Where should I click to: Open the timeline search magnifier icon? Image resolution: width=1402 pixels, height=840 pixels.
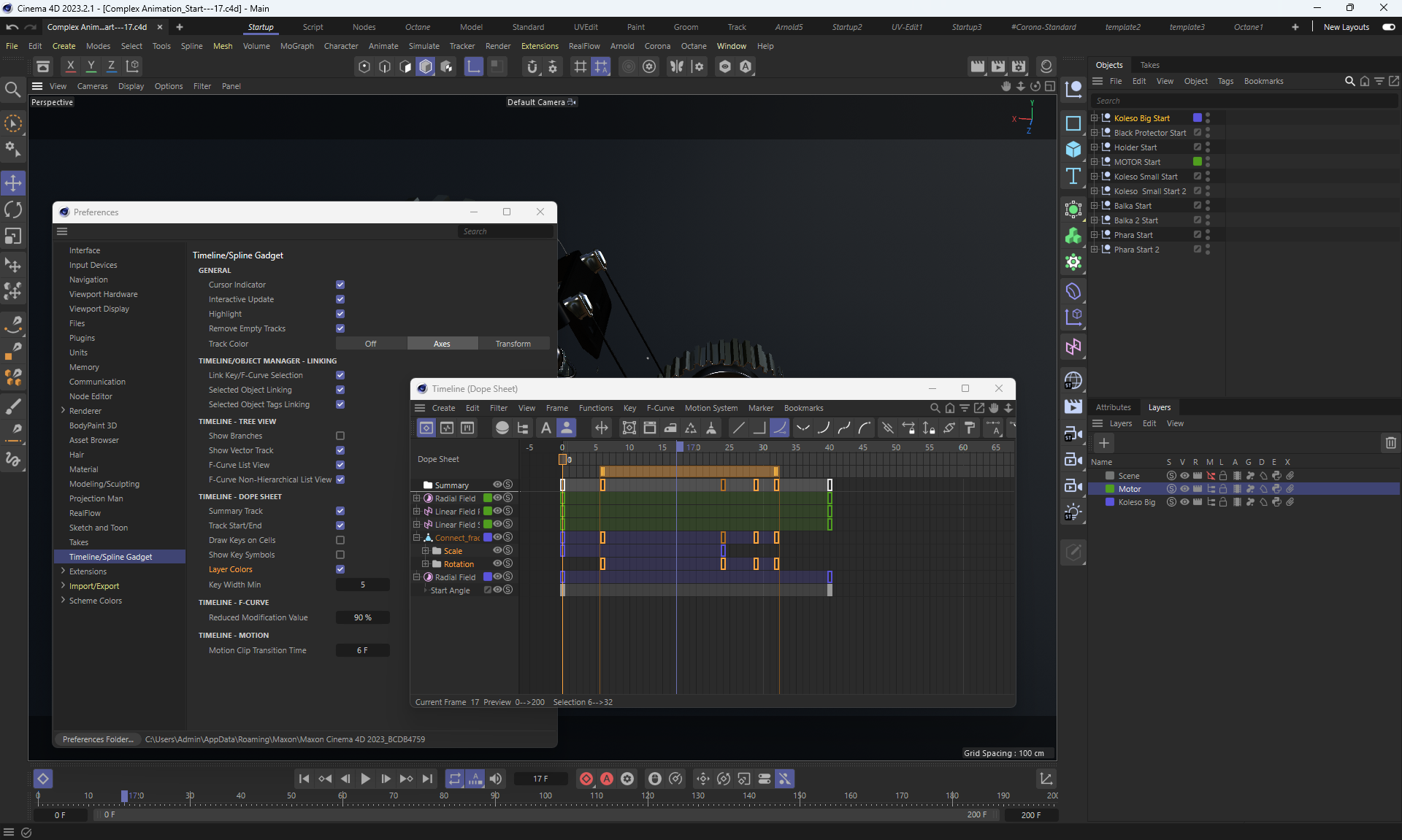point(935,408)
